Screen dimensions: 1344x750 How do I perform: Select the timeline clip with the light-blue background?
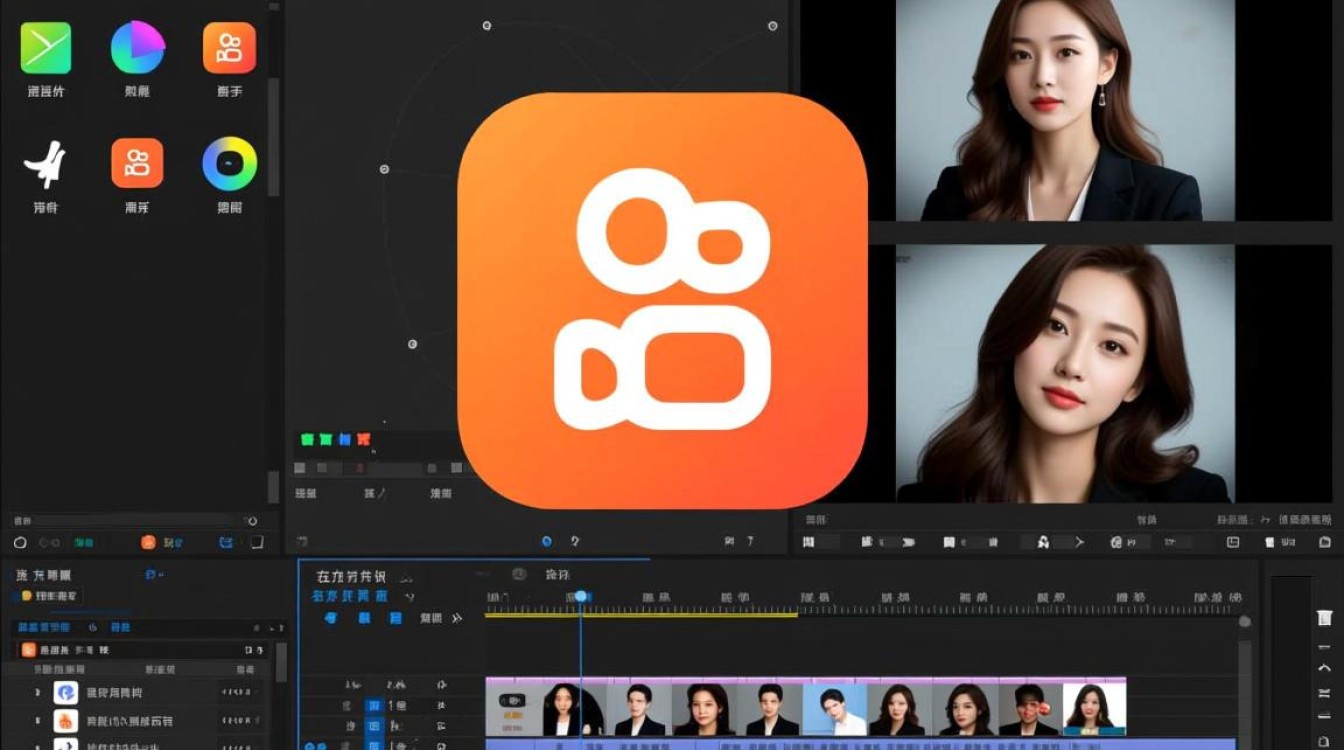click(835, 709)
